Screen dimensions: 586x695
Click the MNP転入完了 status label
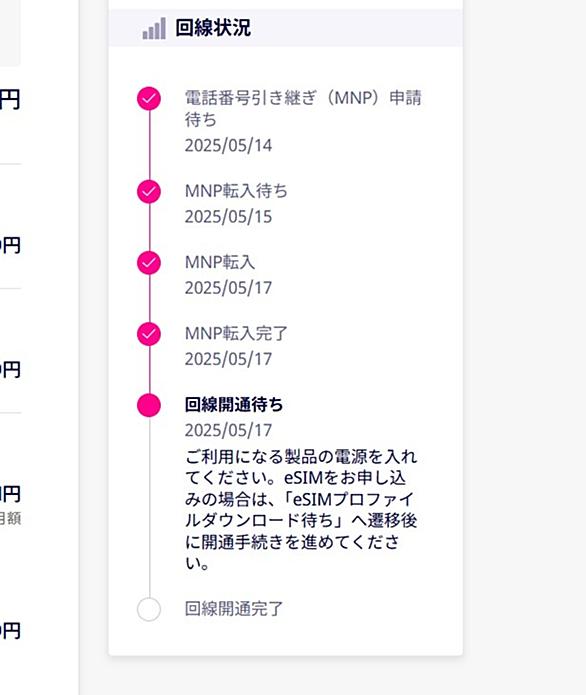pos(236,333)
